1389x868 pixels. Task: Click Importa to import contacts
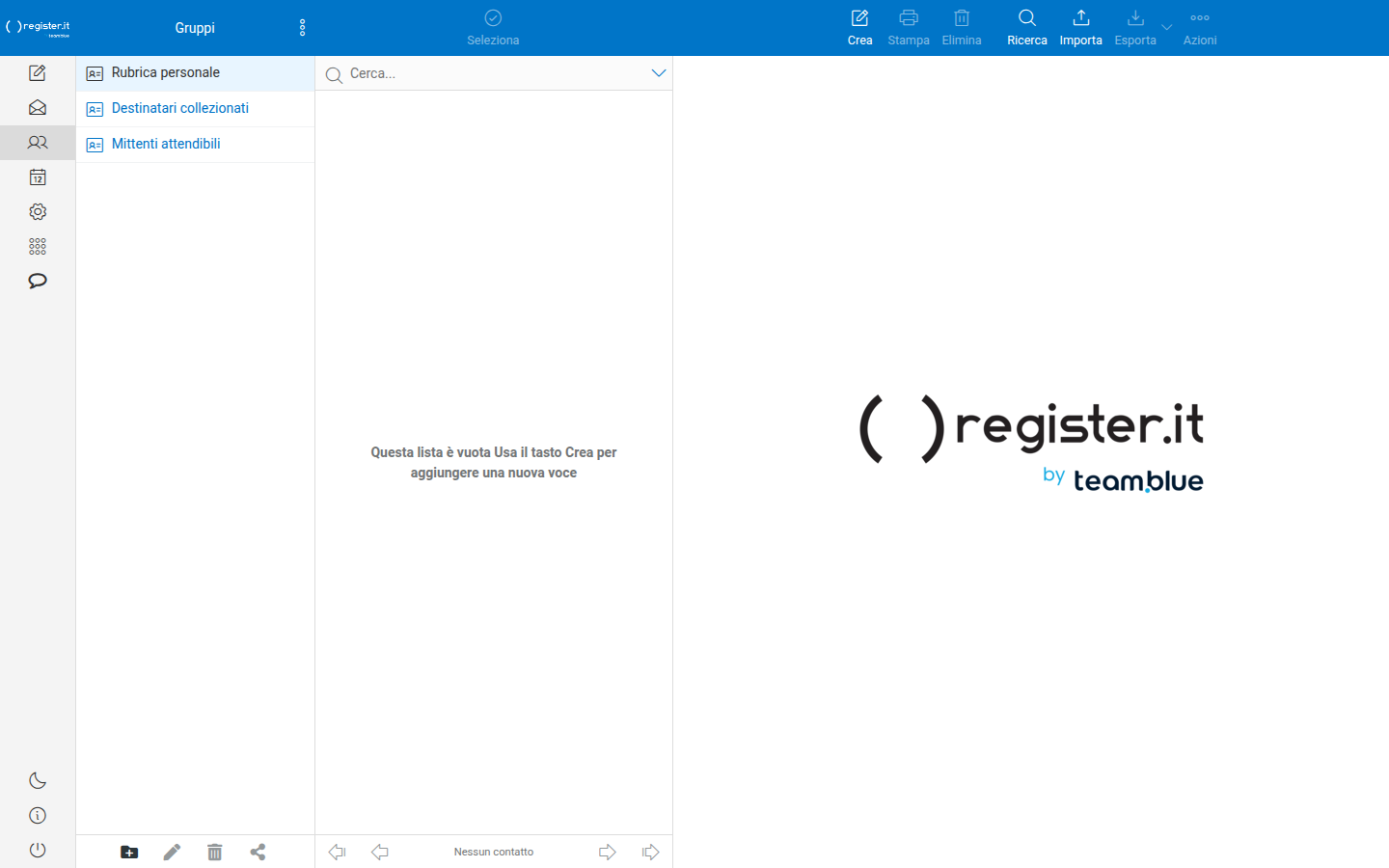[1080, 28]
